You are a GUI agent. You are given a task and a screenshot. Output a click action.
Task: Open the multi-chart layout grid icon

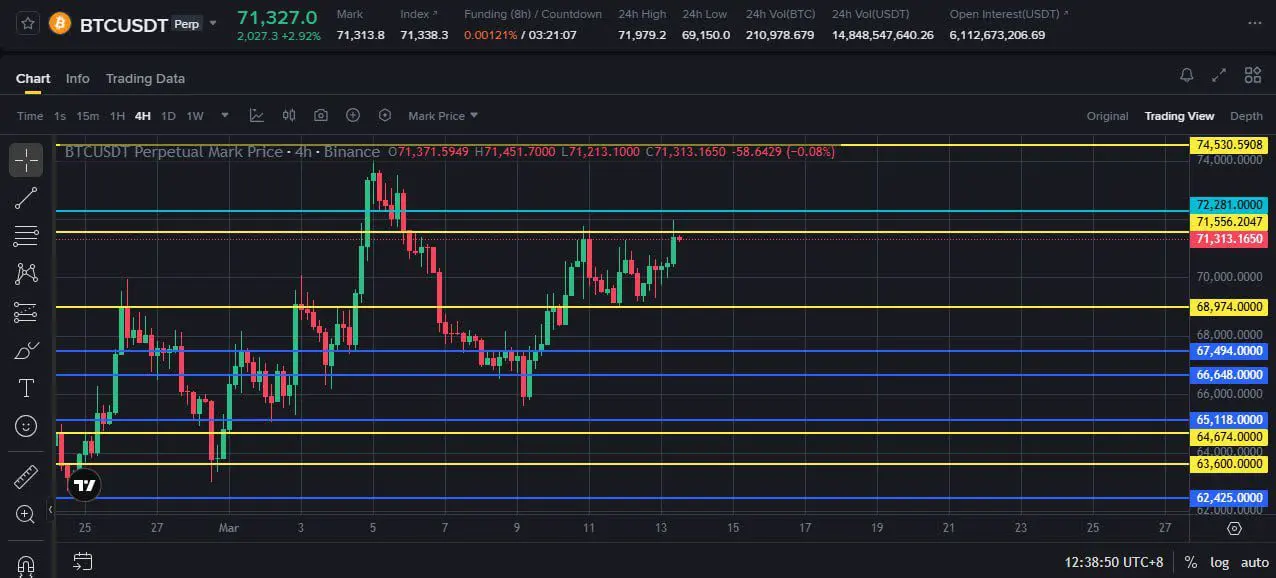pos(1253,75)
